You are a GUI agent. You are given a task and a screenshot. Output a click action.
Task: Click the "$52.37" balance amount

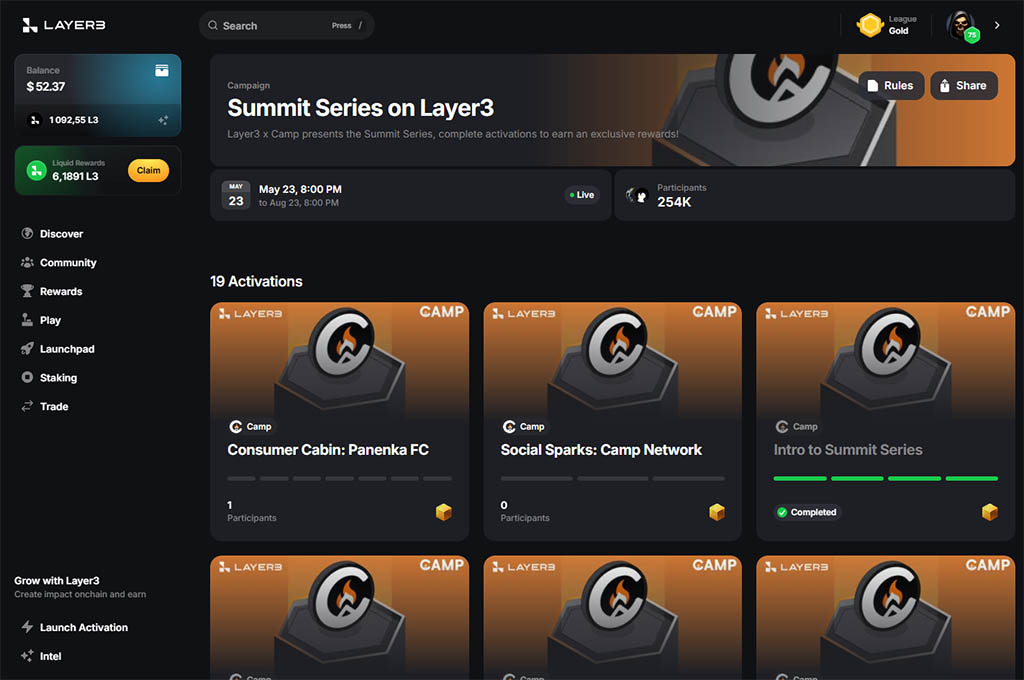pyautogui.click(x=46, y=86)
